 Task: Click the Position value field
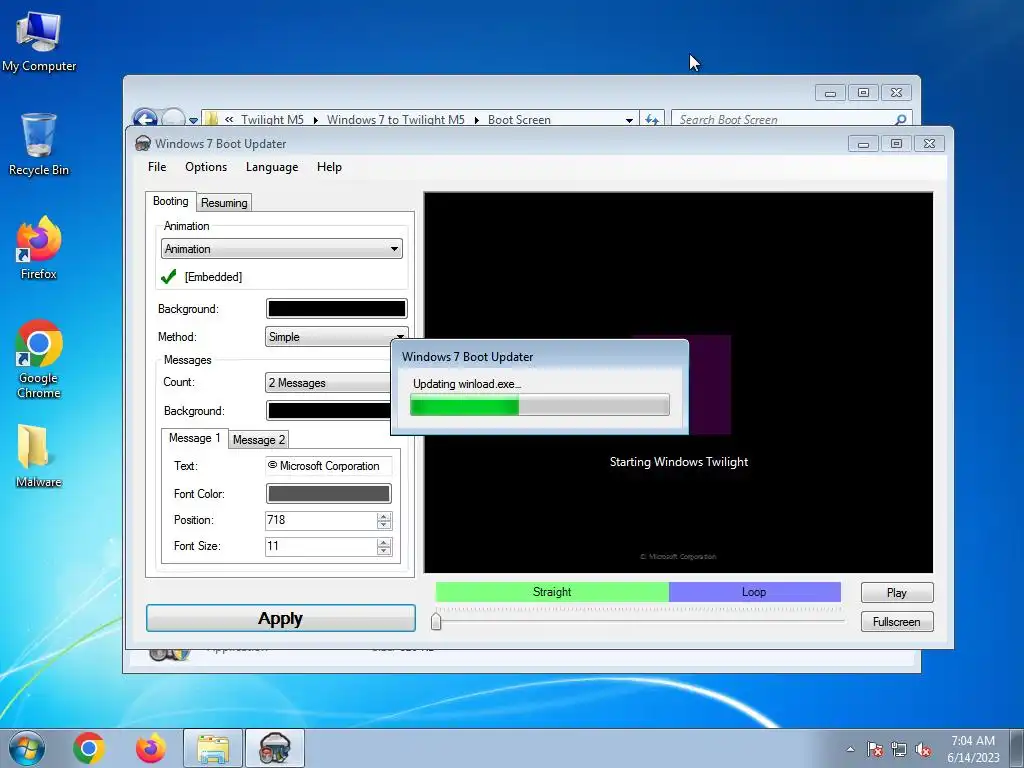(320, 520)
